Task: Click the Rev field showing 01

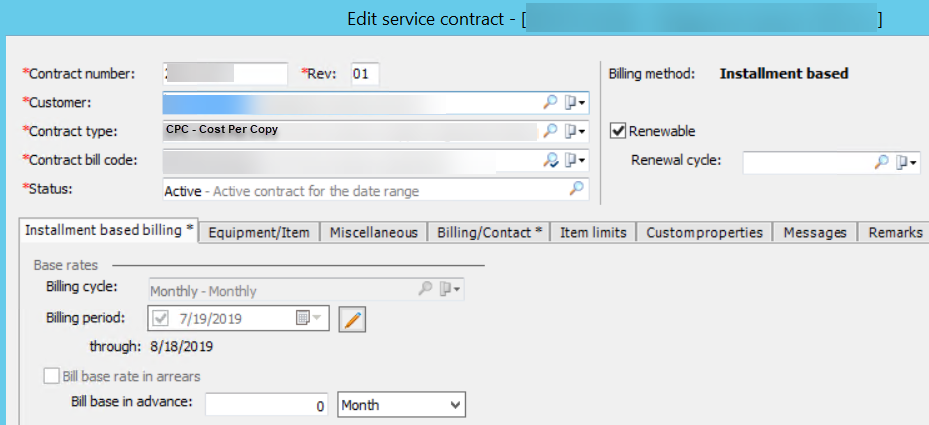Action: click(x=365, y=74)
